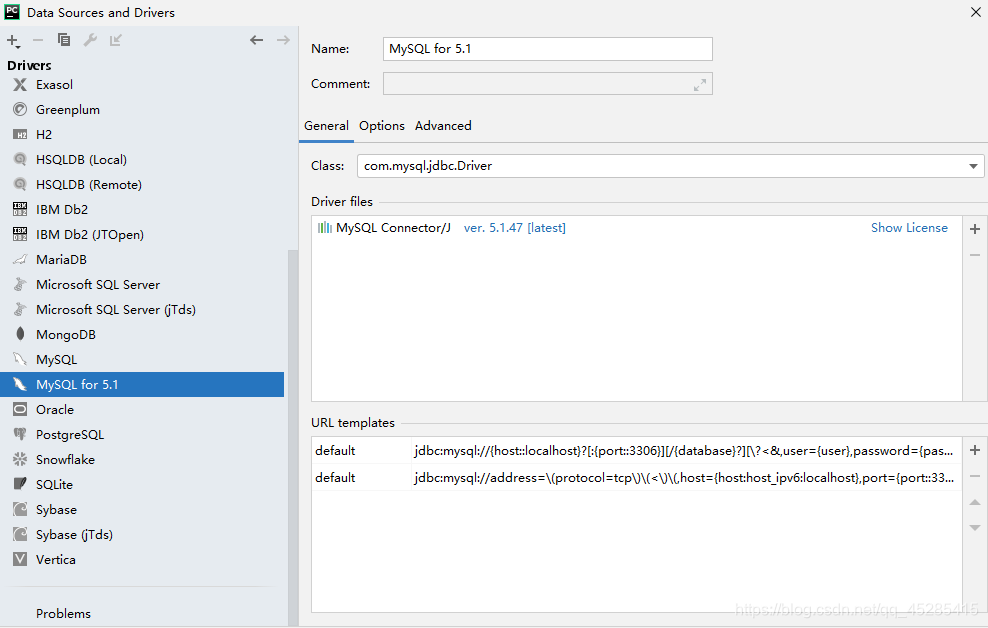Move URL template down
988x628 pixels.
(x=975, y=528)
